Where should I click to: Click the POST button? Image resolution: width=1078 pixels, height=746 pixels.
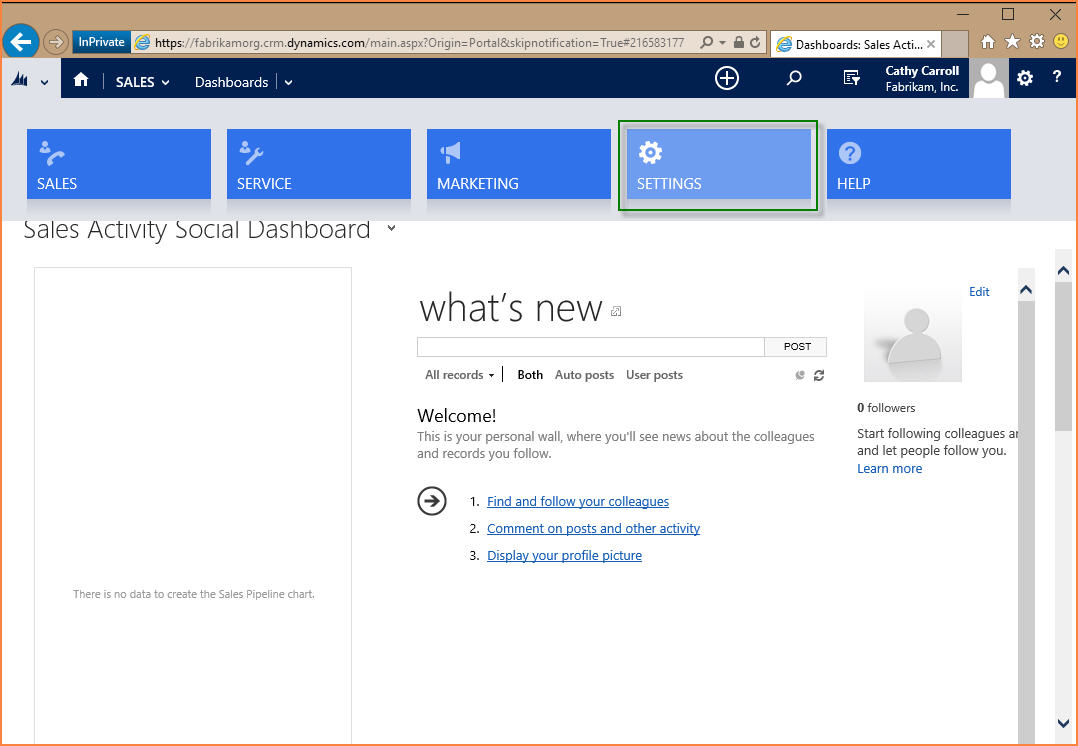point(796,347)
